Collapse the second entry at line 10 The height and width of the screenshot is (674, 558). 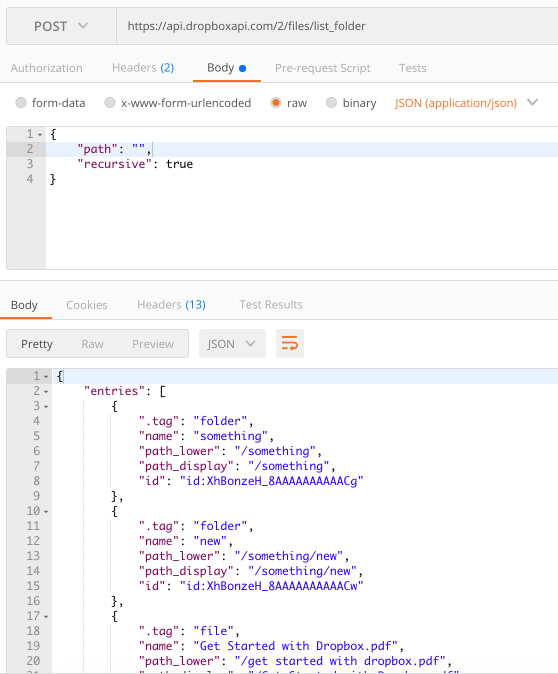[46, 512]
